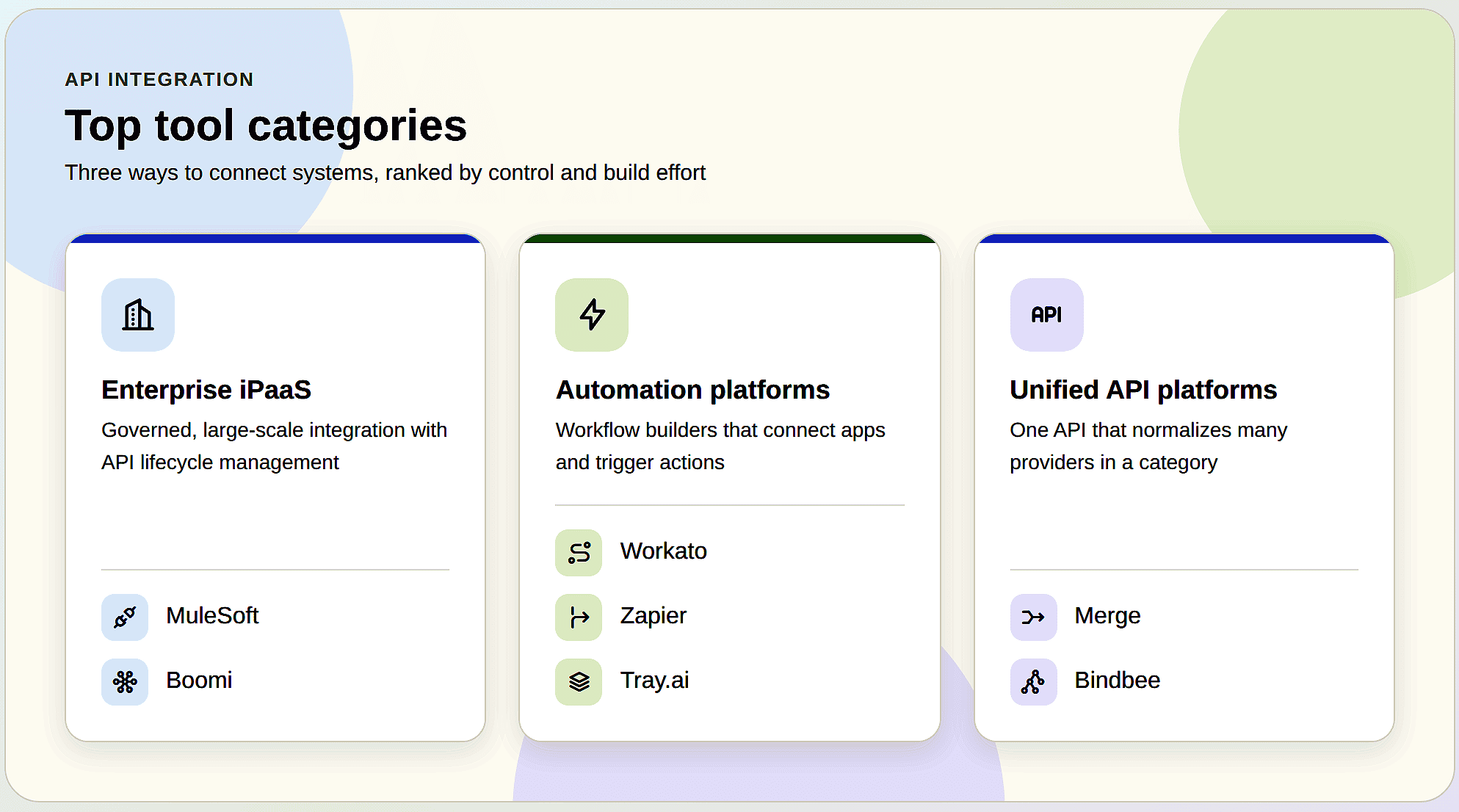The image size is (1459, 812).
Task: Select the Zapier label
Action: tap(653, 615)
